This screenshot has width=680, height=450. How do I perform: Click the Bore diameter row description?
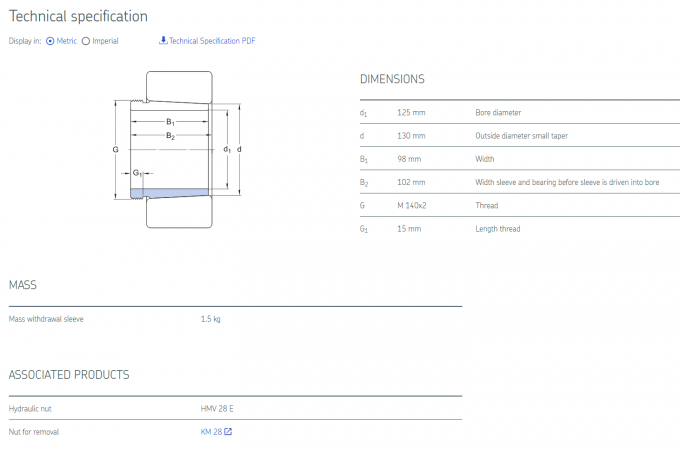tap(498, 113)
